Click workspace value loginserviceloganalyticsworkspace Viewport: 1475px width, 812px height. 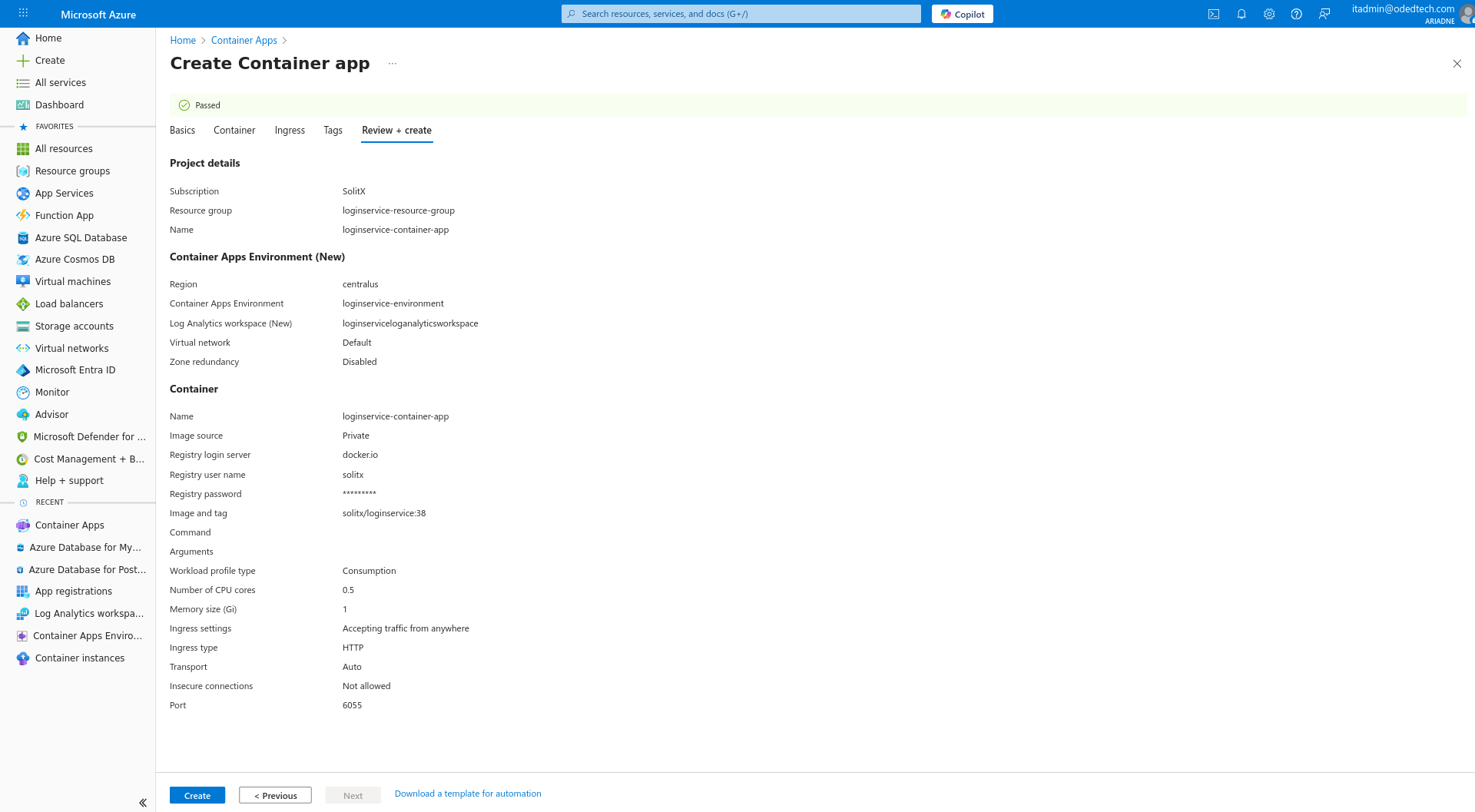coord(410,323)
